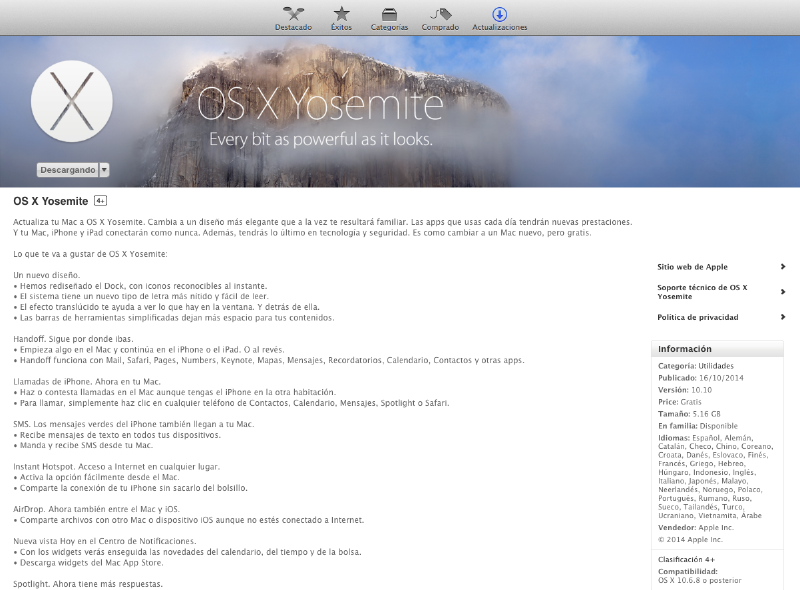Image resolution: width=800 pixels, height=590 pixels.
Task: Select the Publicado: 16/10/2014 text
Action: coord(701,378)
